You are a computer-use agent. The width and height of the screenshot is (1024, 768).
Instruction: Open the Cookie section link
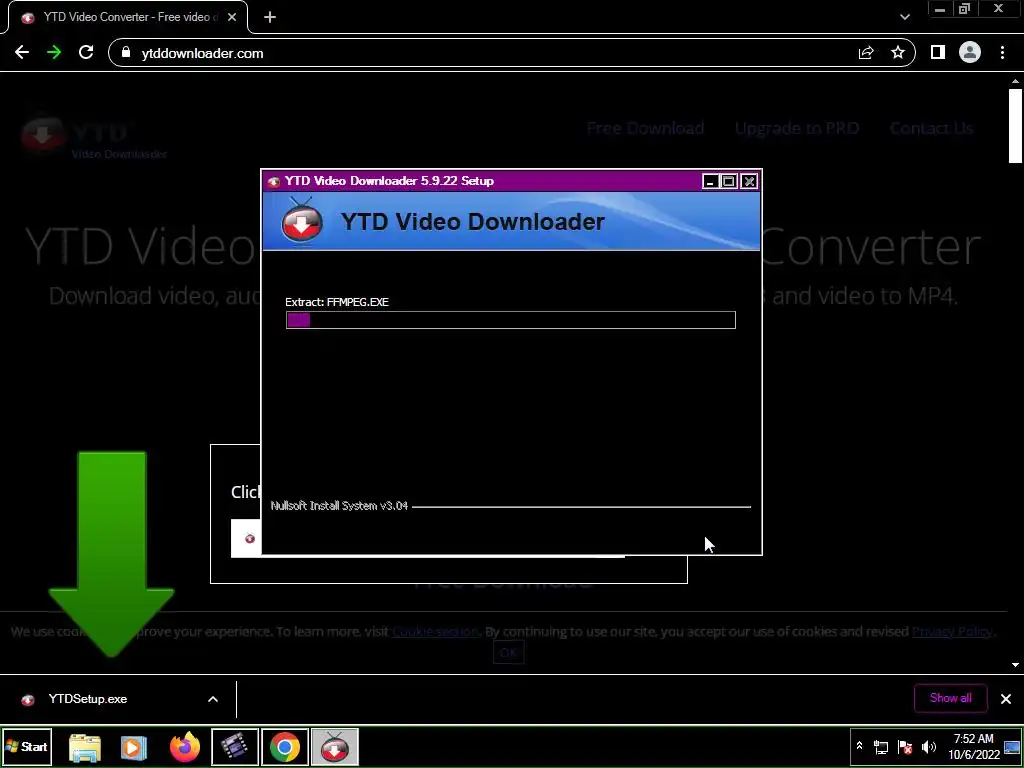(x=436, y=632)
